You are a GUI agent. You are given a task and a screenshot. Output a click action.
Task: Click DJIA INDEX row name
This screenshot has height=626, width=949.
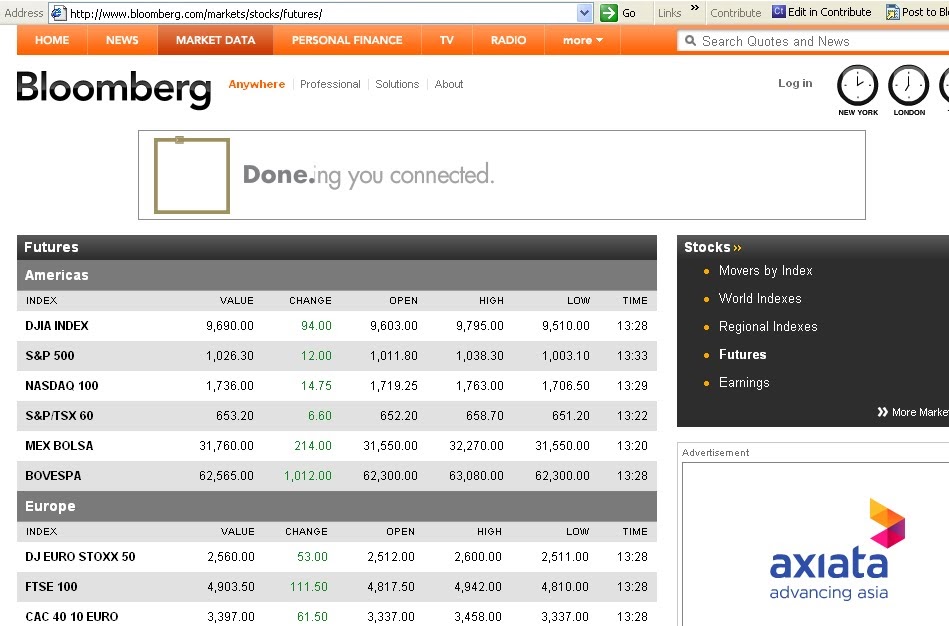(57, 326)
